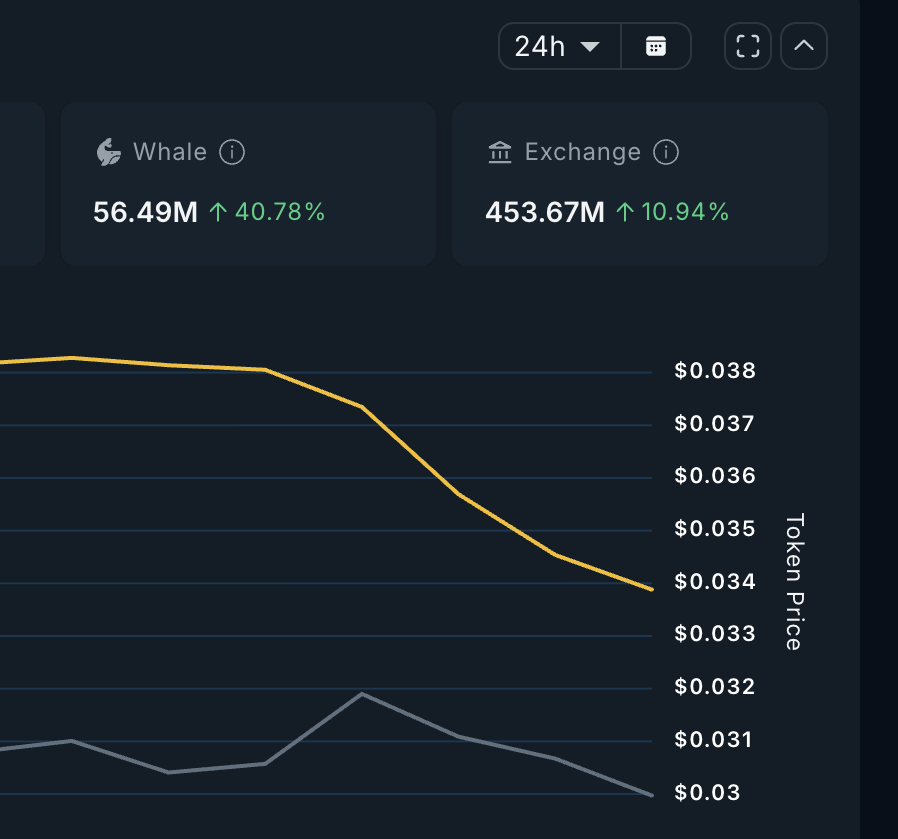Select the Exchange stats card
This screenshot has height=839, width=898.
[640, 184]
